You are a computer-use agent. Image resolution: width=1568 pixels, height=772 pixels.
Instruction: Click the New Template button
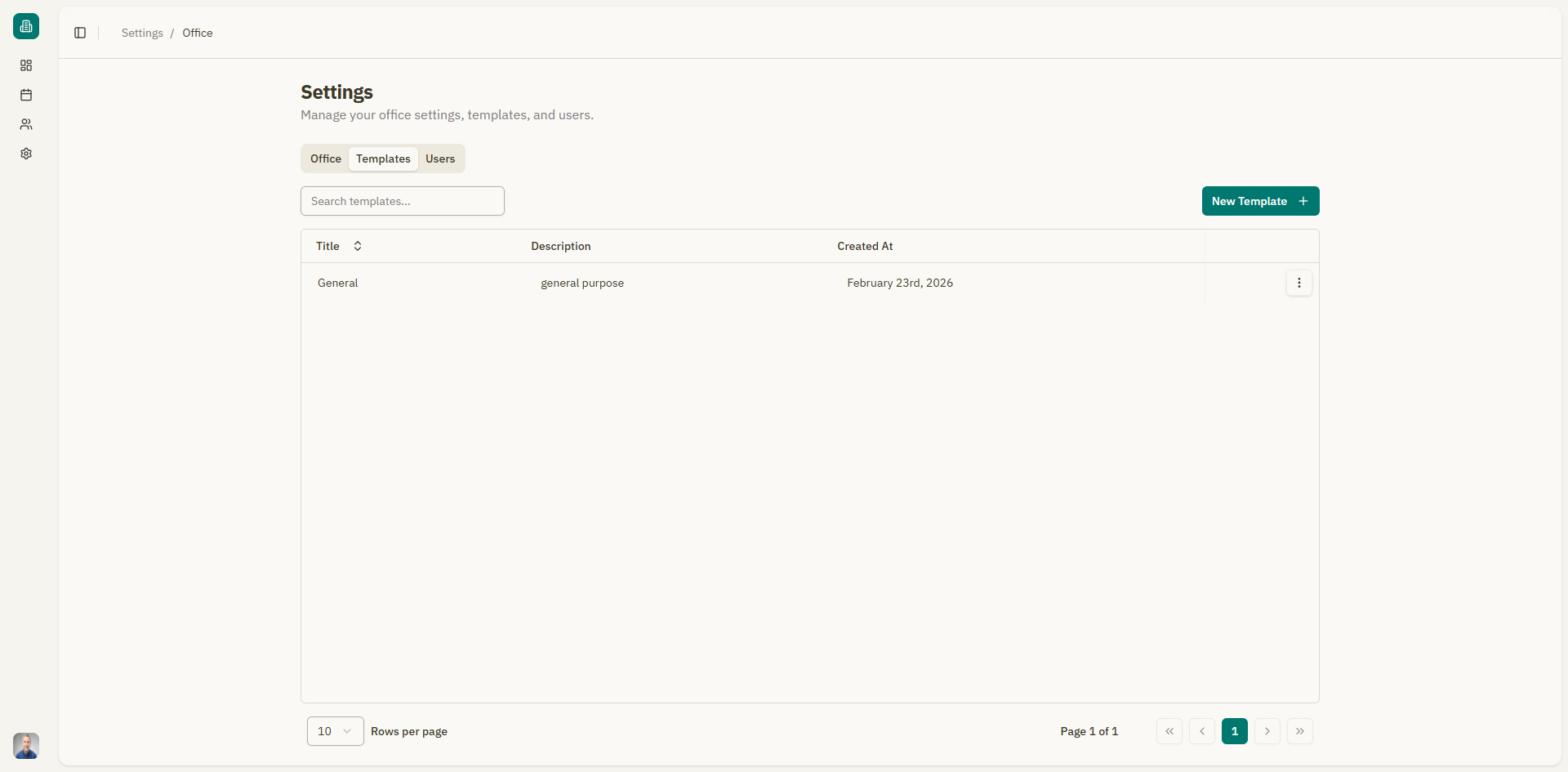point(1260,201)
